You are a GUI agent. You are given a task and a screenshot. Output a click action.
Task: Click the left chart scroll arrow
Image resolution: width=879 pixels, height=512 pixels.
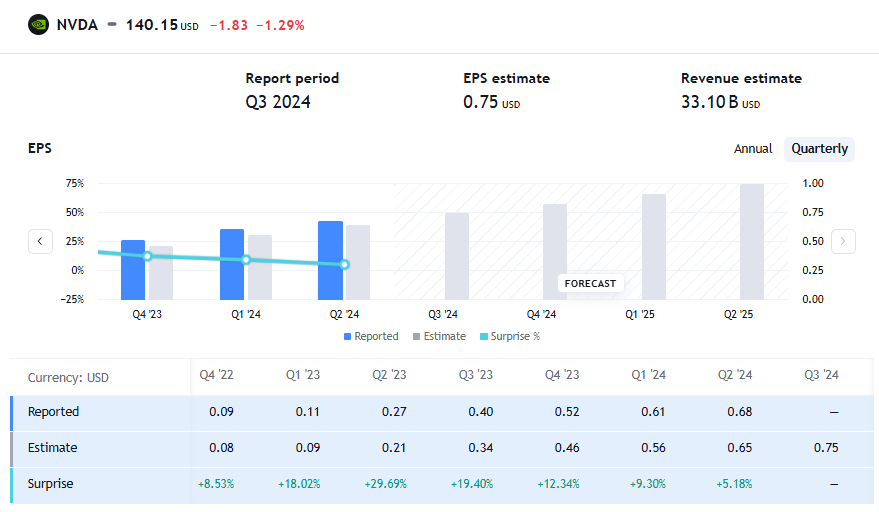40,241
